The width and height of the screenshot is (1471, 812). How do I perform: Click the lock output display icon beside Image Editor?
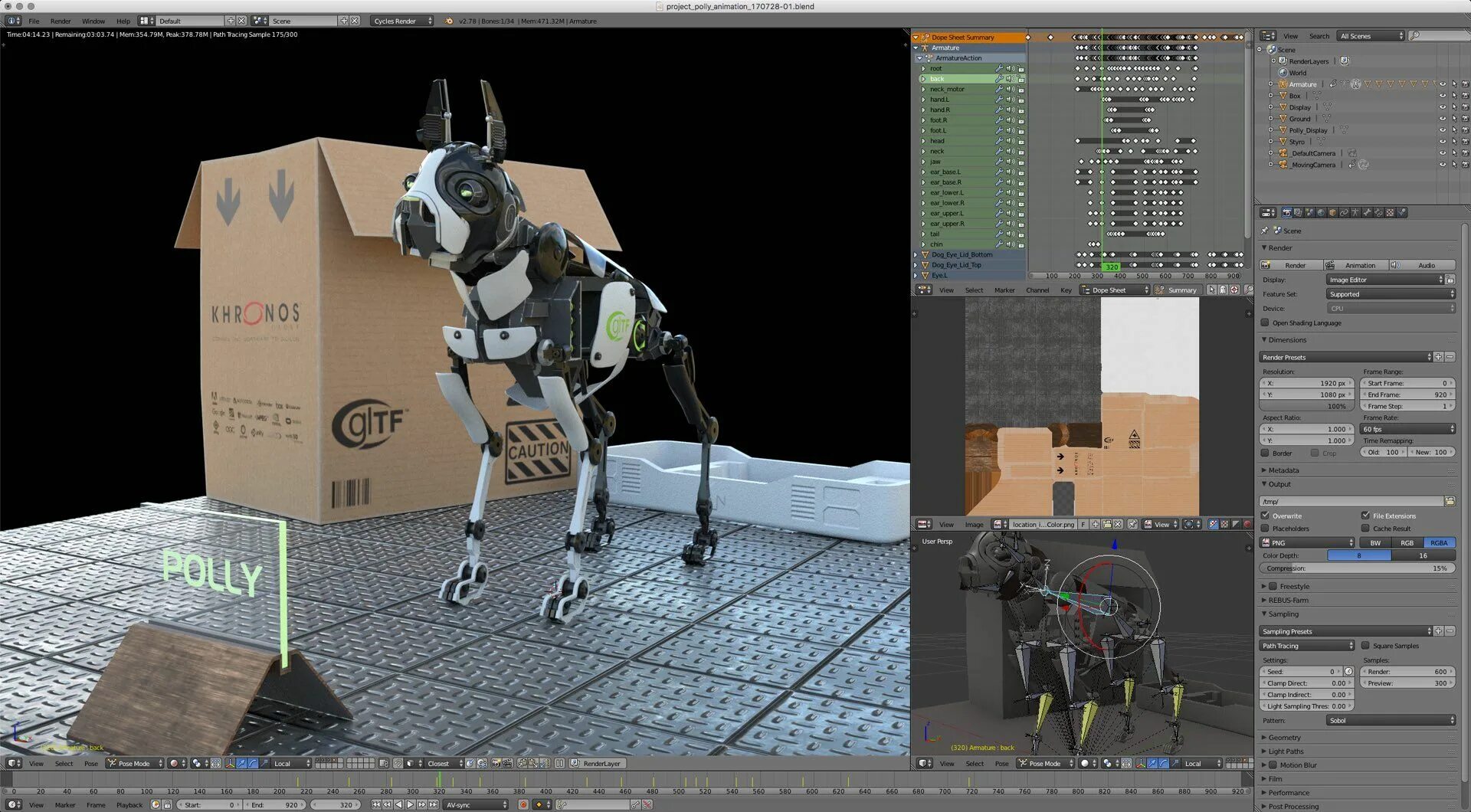(x=1451, y=280)
